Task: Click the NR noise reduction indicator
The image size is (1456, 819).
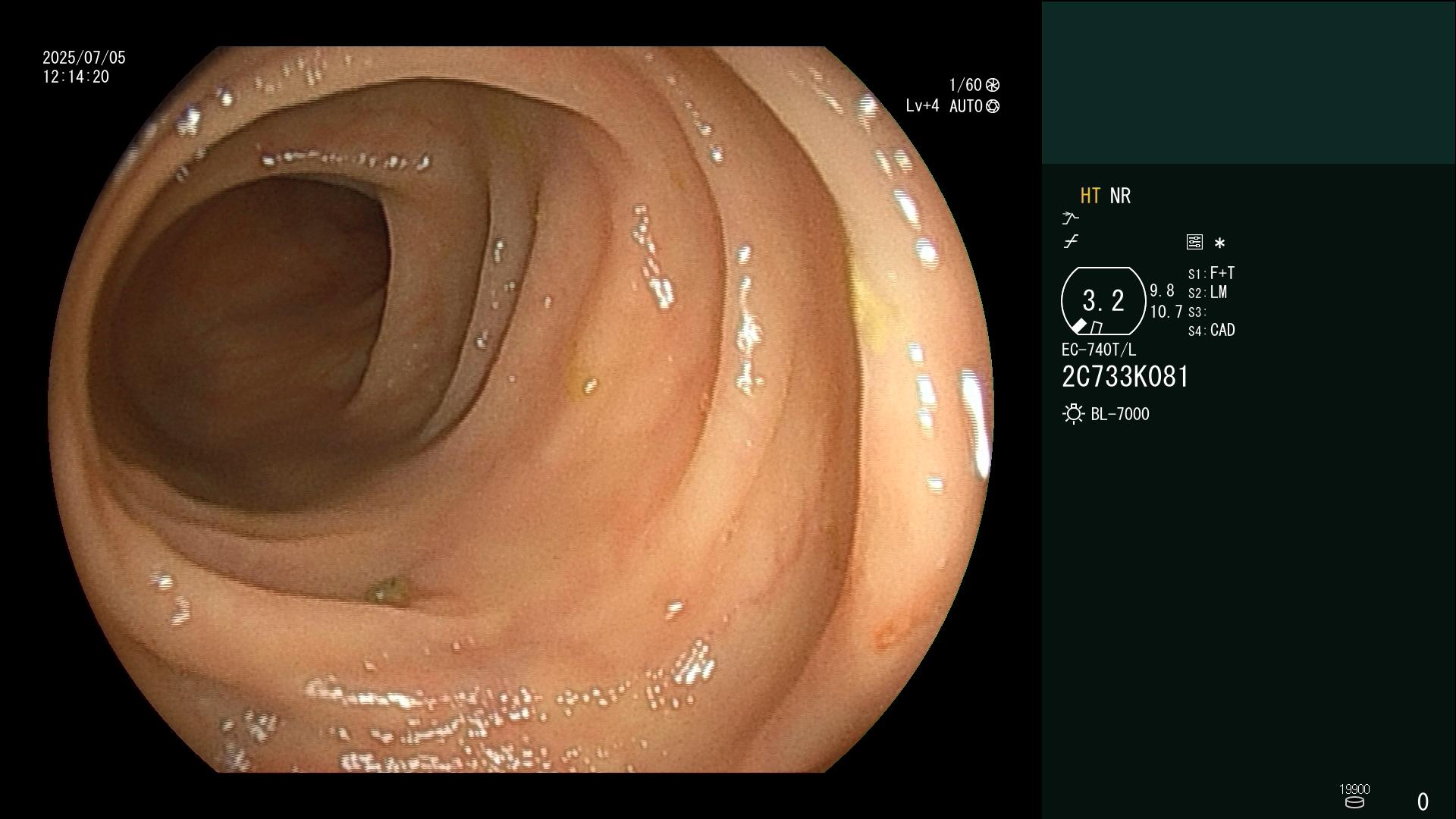Action: [x=1120, y=196]
